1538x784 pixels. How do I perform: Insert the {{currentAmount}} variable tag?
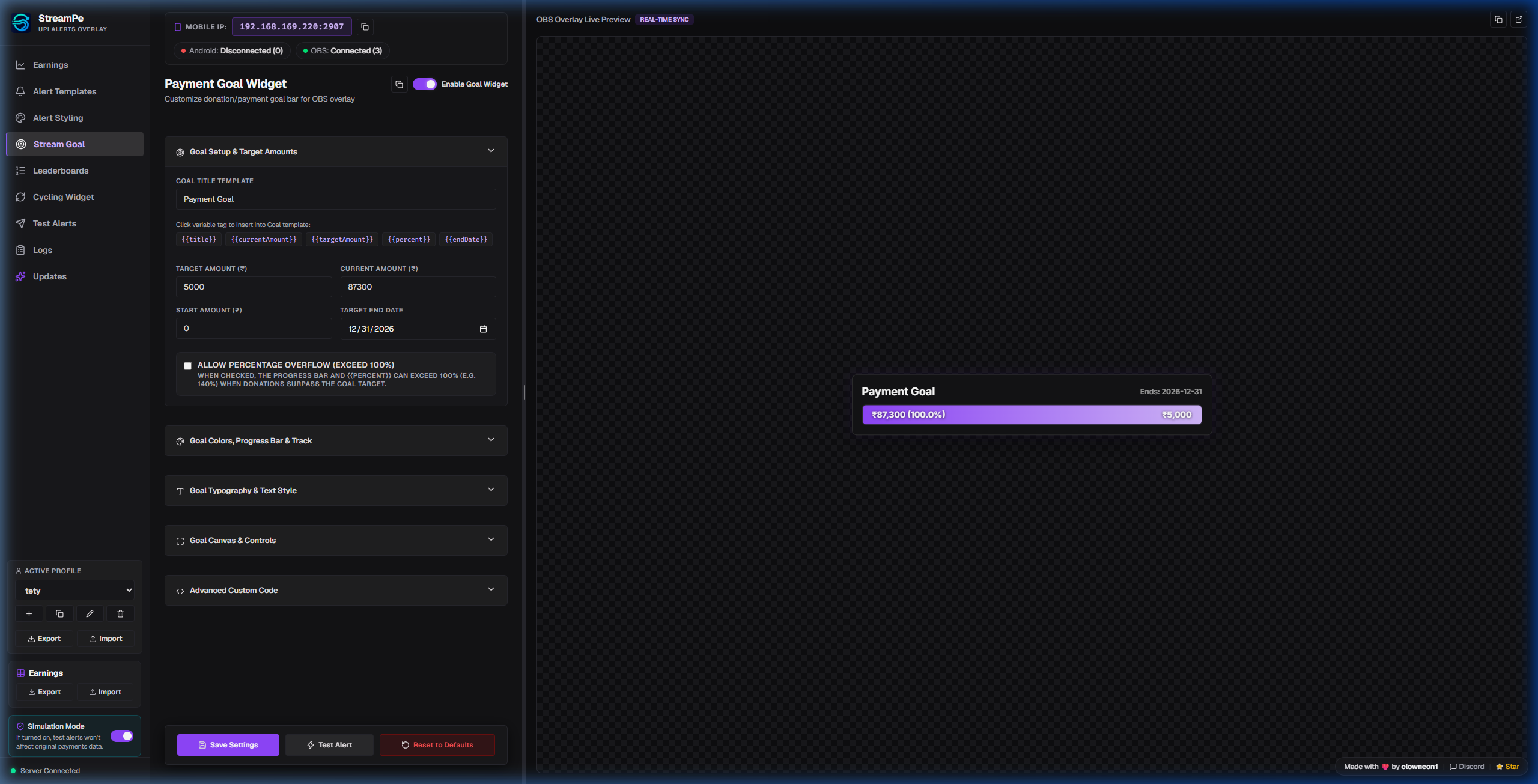[x=264, y=240]
